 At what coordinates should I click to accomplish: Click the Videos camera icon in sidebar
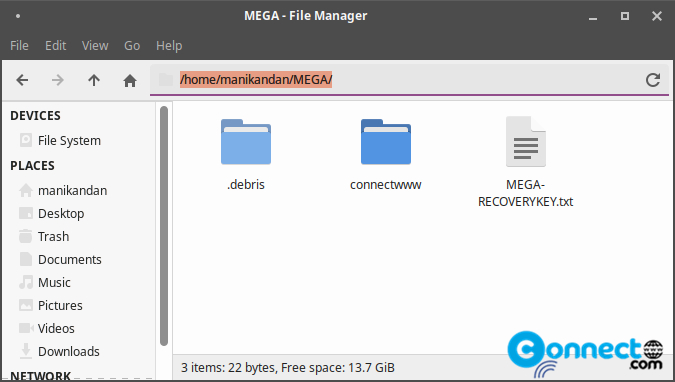pos(26,328)
